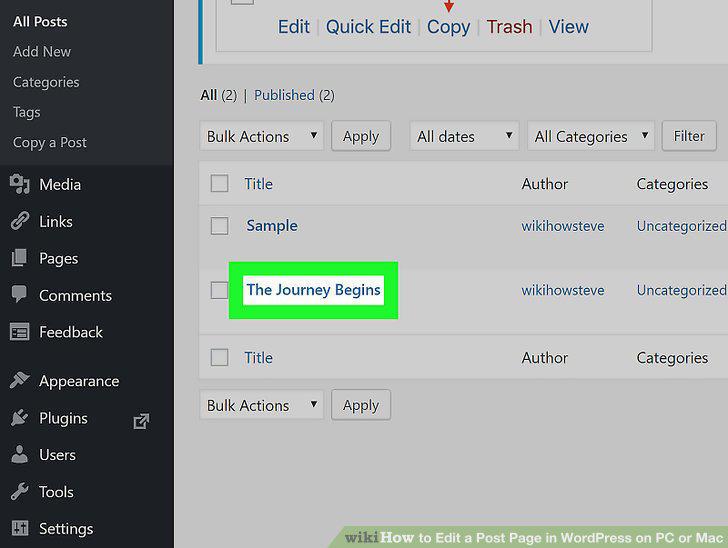Open the Appearance paintbrush icon
The height and width of the screenshot is (548, 728).
coord(20,380)
